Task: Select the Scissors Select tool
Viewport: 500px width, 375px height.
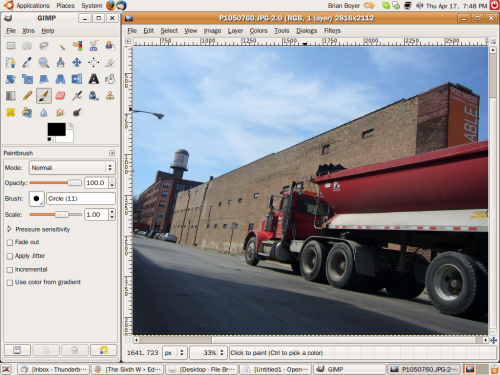Action: click(x=94, y=45)
